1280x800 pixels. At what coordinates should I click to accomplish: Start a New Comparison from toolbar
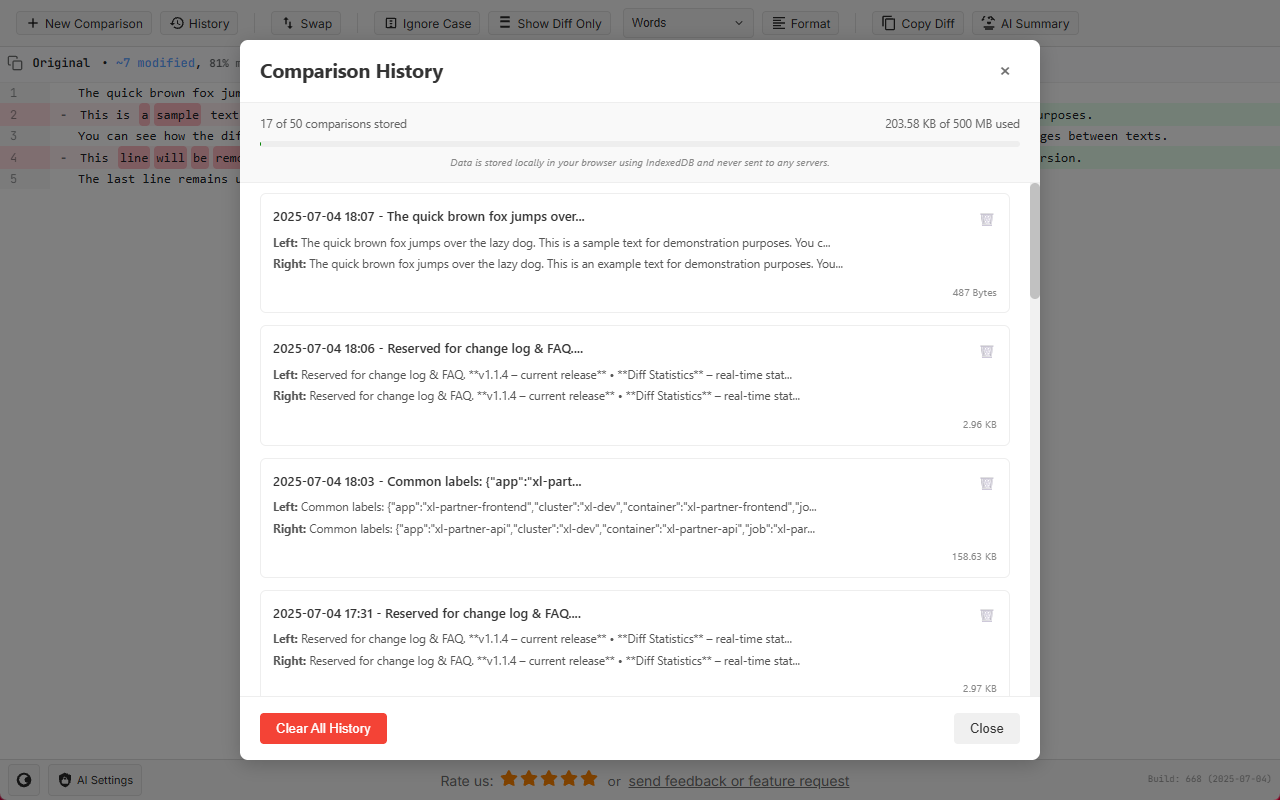pos(84,23)
